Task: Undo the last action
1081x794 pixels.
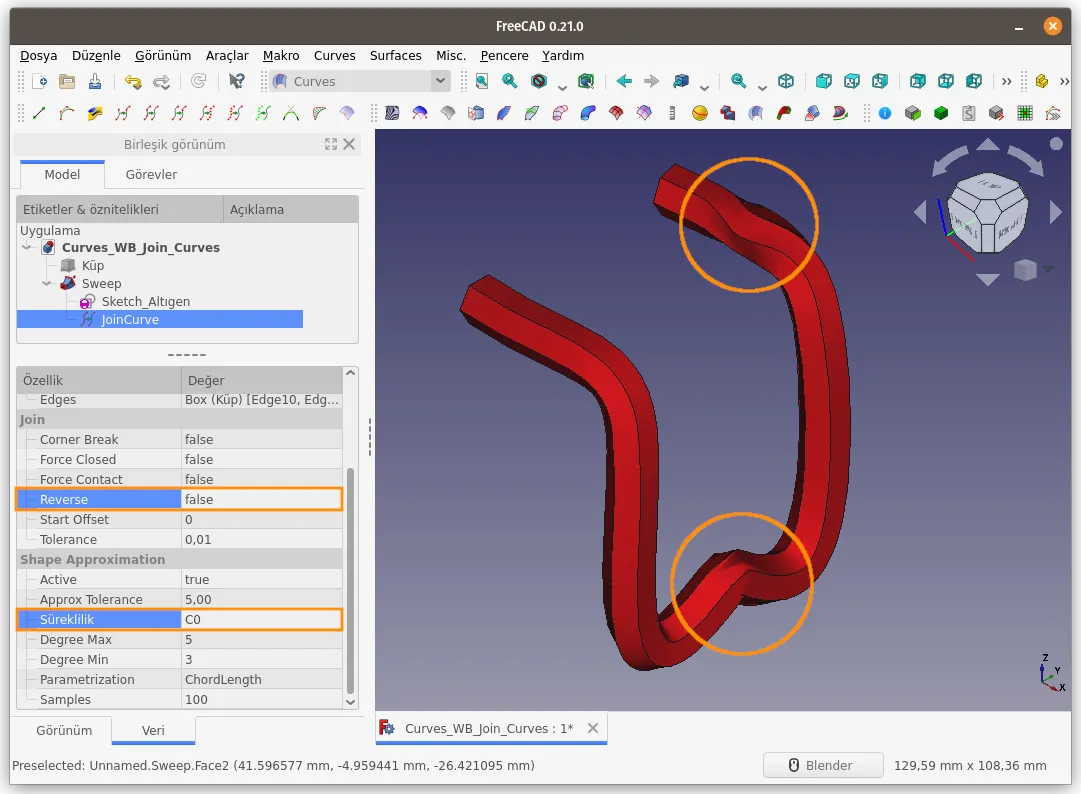Action: tap(133, 81)
